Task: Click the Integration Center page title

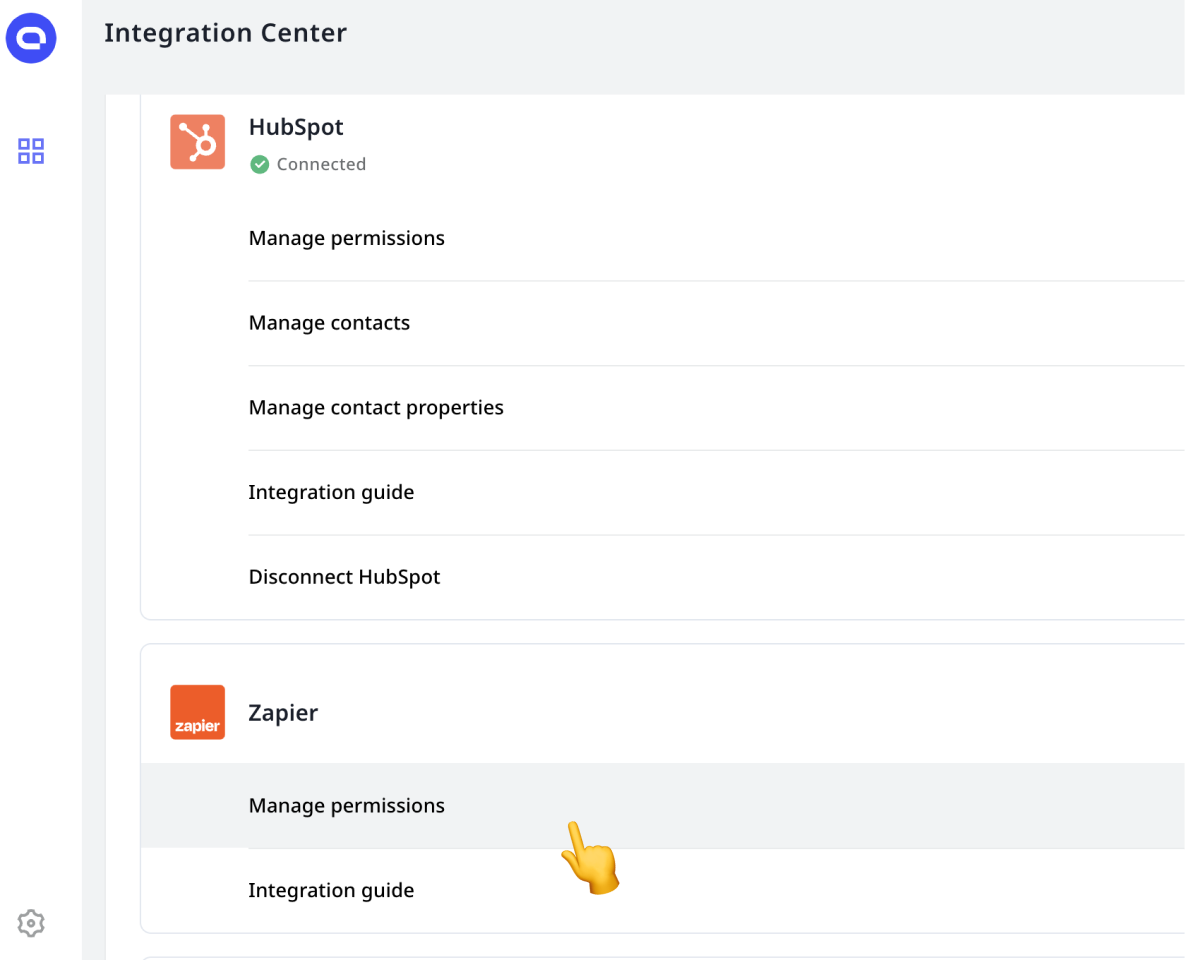Action: 225,33
